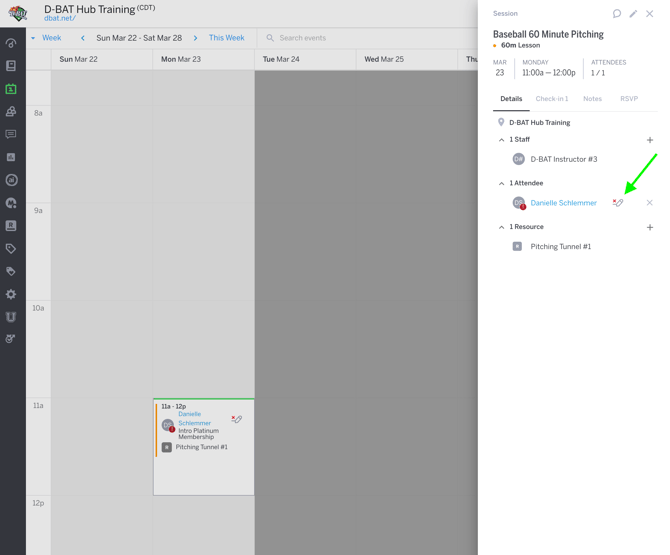Click Pitching Tunnel #1 text in panel
This screenshot has width=670, height=555.
click(561, 247)
